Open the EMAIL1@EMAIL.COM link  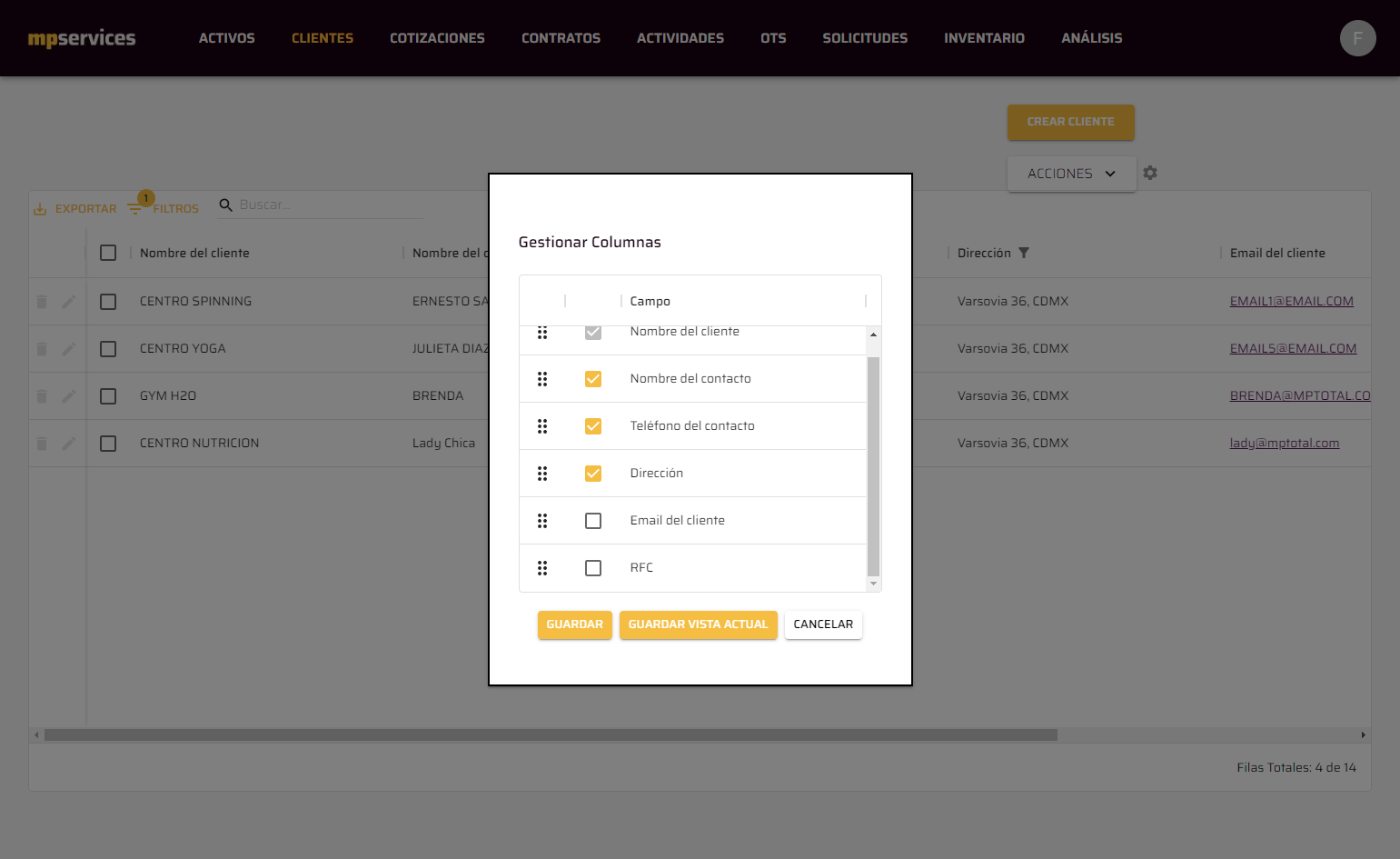1291,302
